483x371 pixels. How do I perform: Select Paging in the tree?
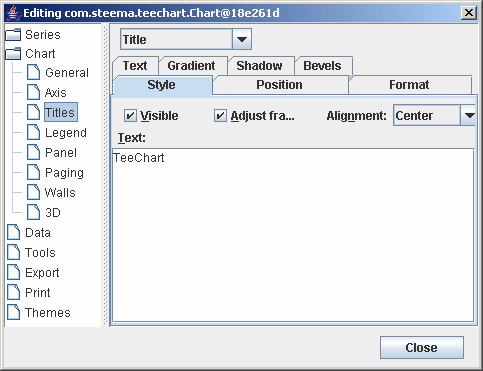pyautogui.click(x=64, y=173)
